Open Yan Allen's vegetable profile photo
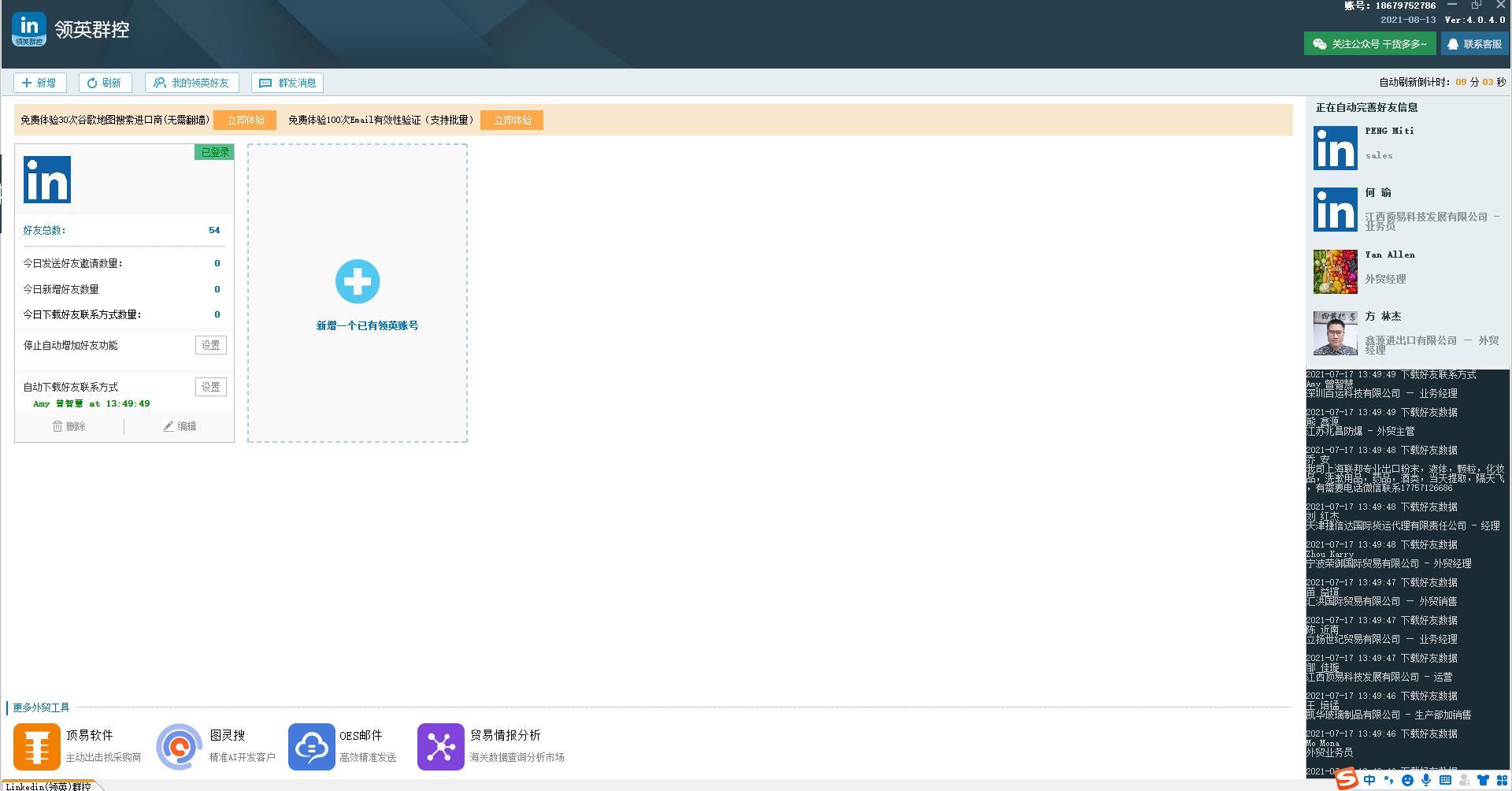This screenshot has height=791, width=1512. click(x=1336, y=272)
